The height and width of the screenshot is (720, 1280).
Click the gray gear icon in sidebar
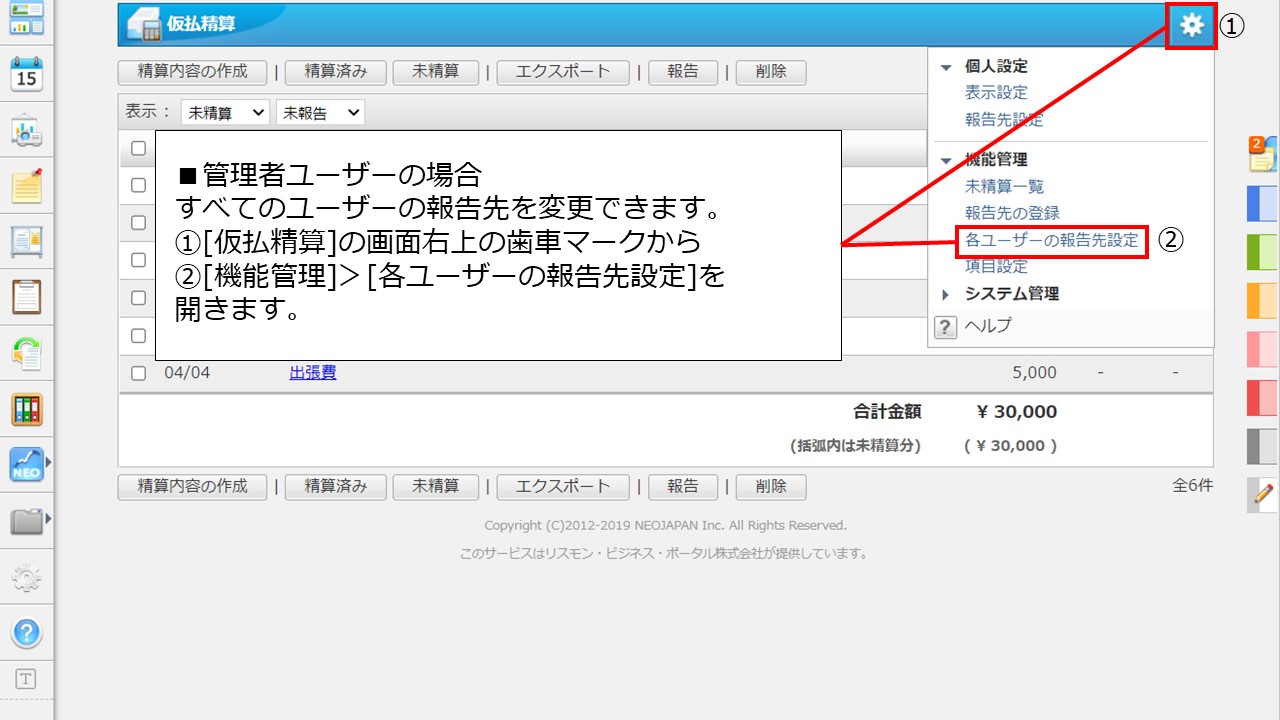point(27,577)
